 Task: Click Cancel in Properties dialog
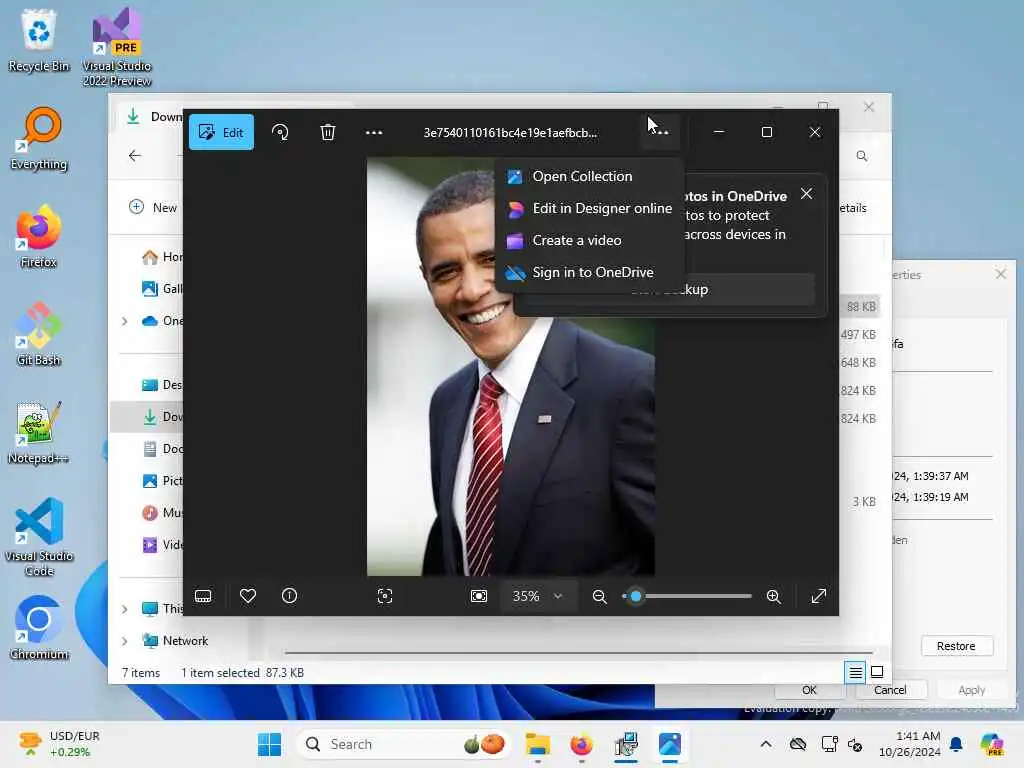pos(890,690)
